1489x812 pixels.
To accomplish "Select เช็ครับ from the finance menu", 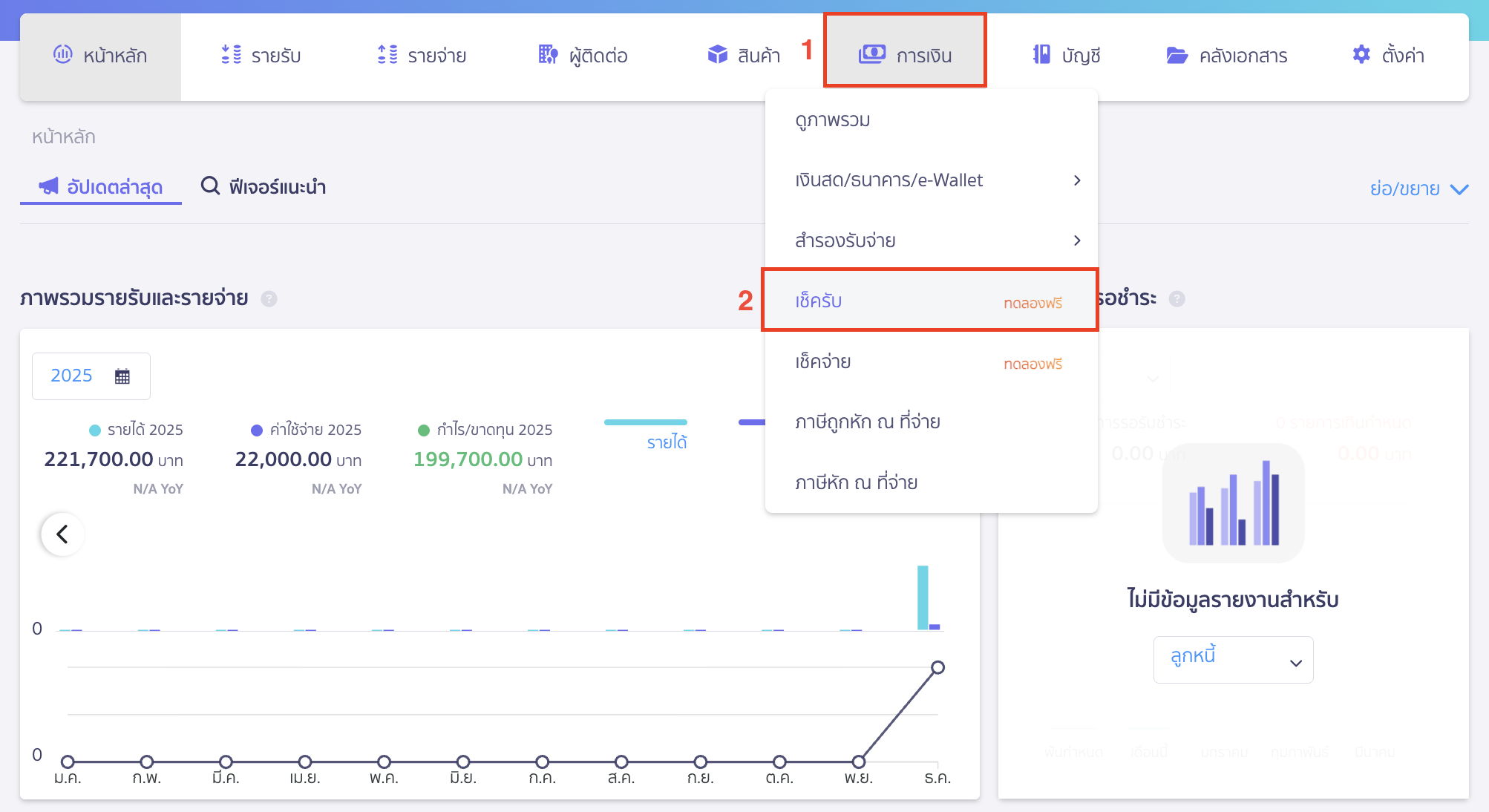I will pyautogui.click(x=819, y=301).
